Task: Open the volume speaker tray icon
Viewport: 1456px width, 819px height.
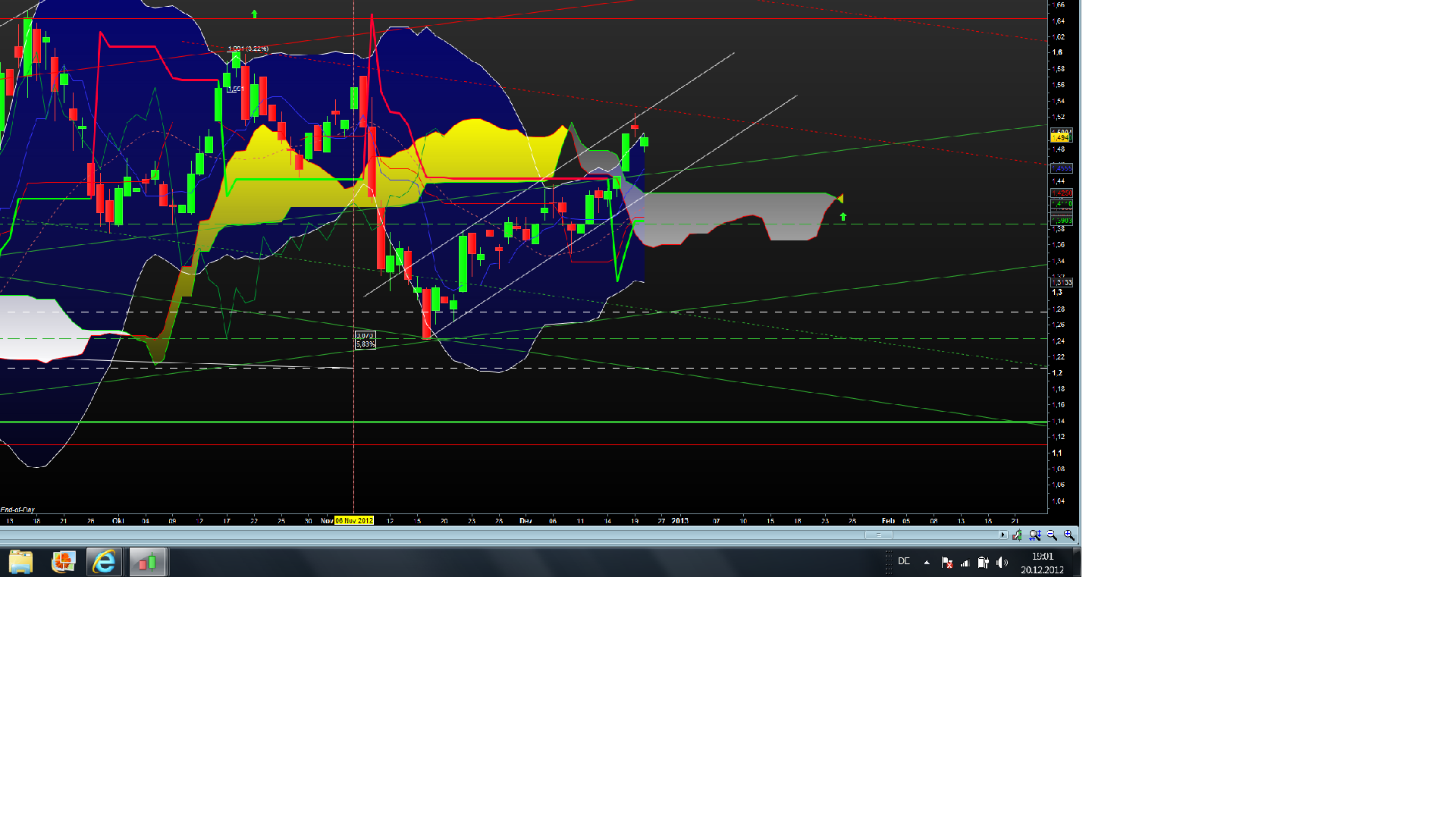Action: pyautogui.click(x=1002, y=563)
